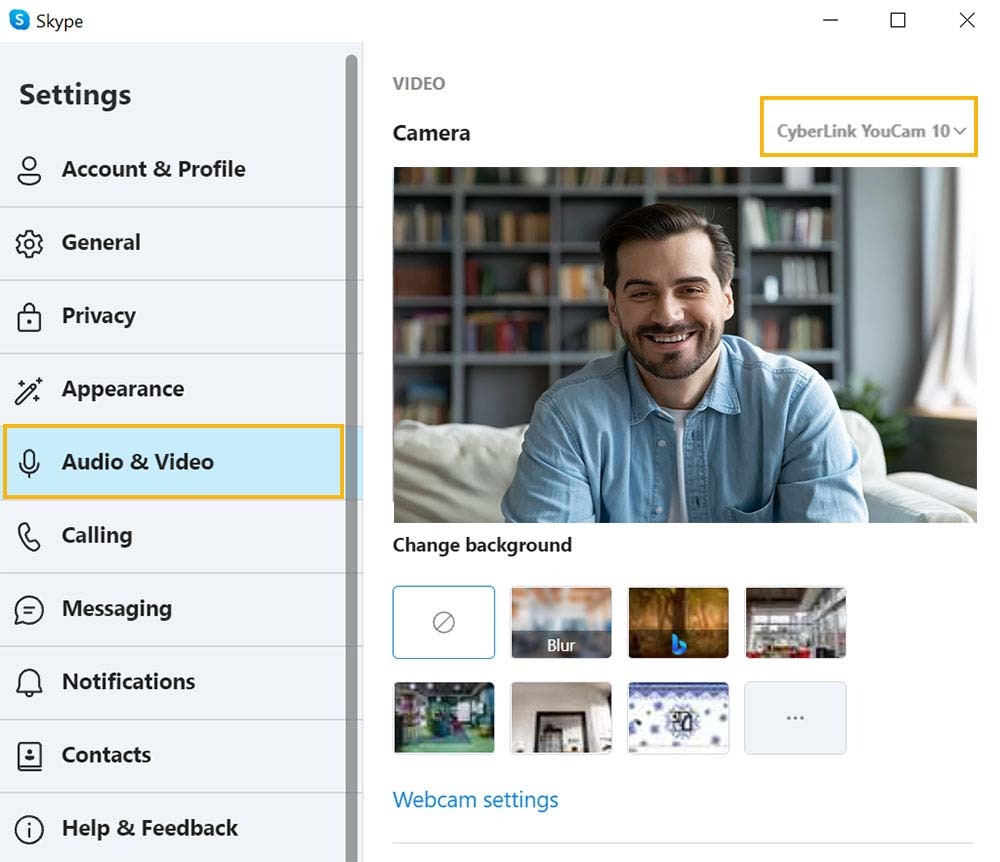Select the Appearance magic wand icon

click(x=29, y=389)
